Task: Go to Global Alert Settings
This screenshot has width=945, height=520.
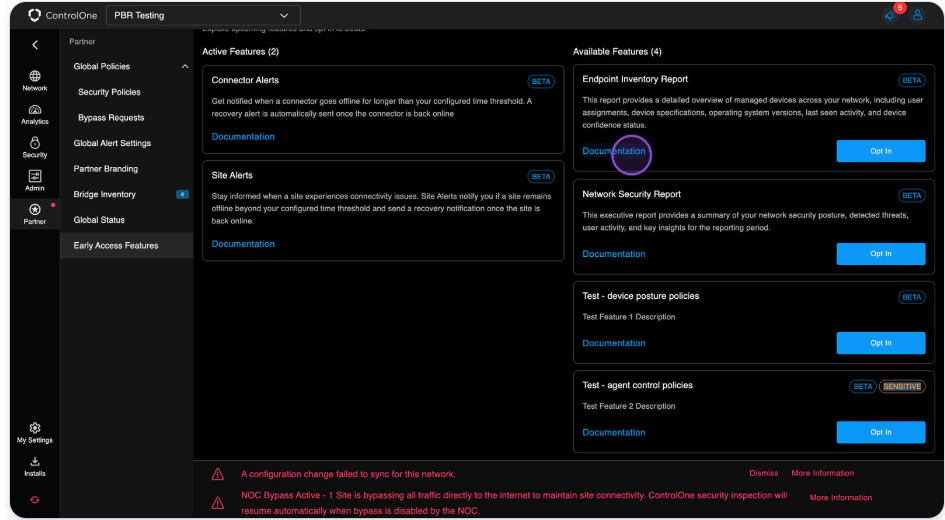Action: (x=112, y=143)
